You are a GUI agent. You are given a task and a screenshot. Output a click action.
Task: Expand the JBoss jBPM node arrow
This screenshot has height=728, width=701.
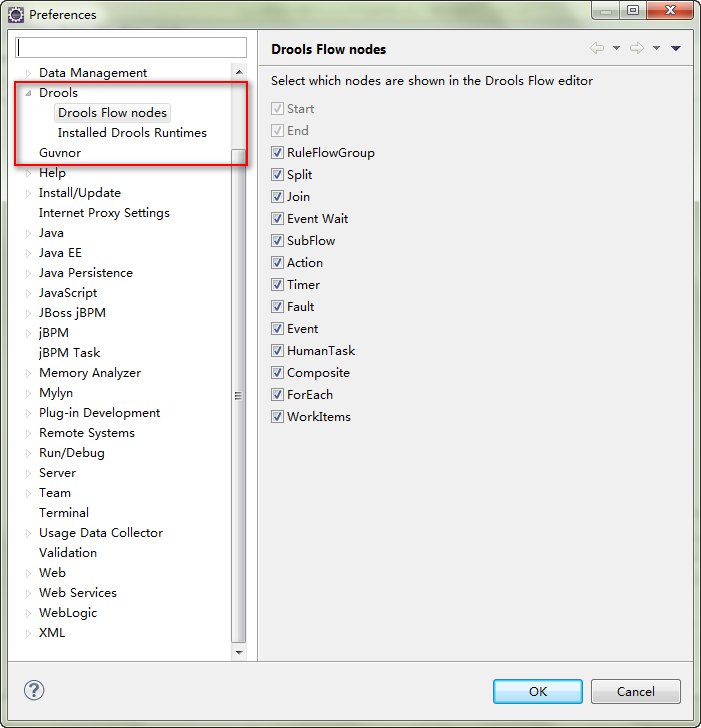click(28, 313)
